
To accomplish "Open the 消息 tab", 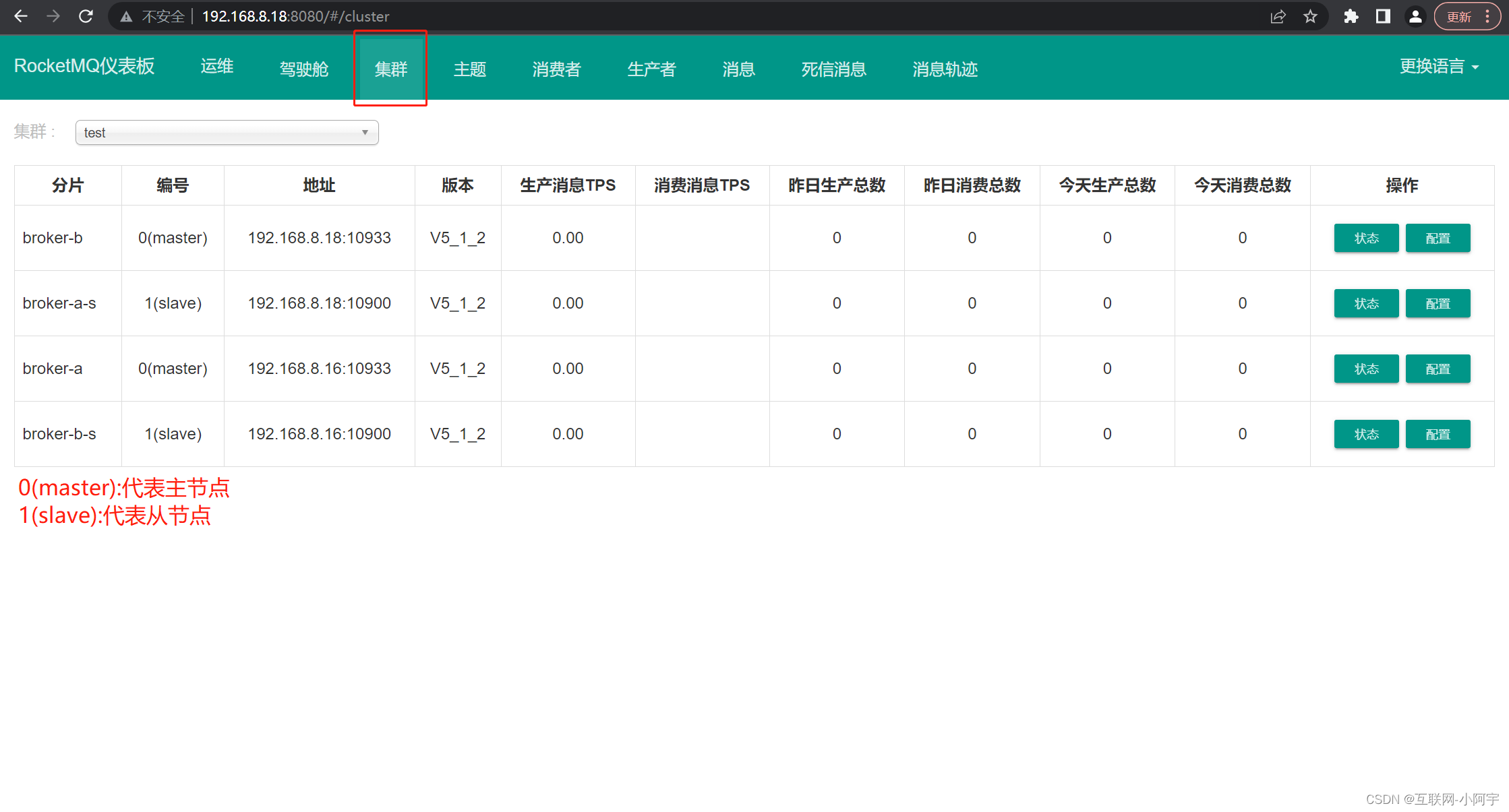I will point(739,69).
